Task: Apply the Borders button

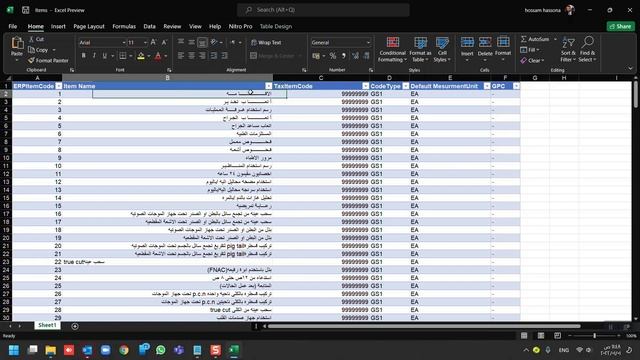Action: click(123, 56)
